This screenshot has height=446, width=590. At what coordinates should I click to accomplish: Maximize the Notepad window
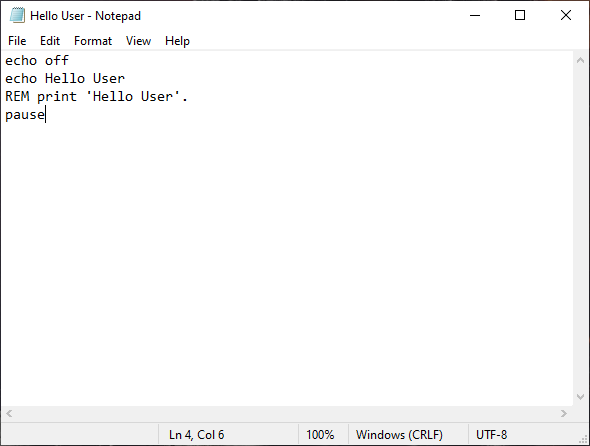[520, 15]
